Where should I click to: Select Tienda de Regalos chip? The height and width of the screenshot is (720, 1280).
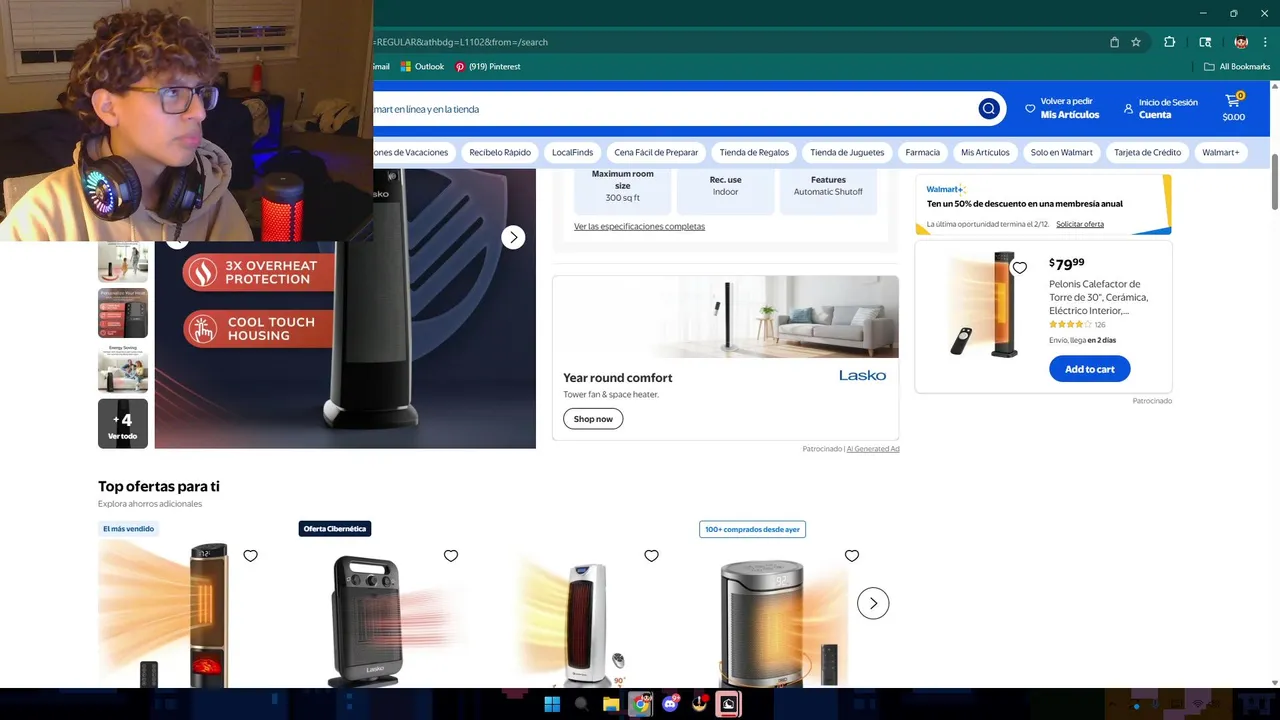click(x=754, y=152)
